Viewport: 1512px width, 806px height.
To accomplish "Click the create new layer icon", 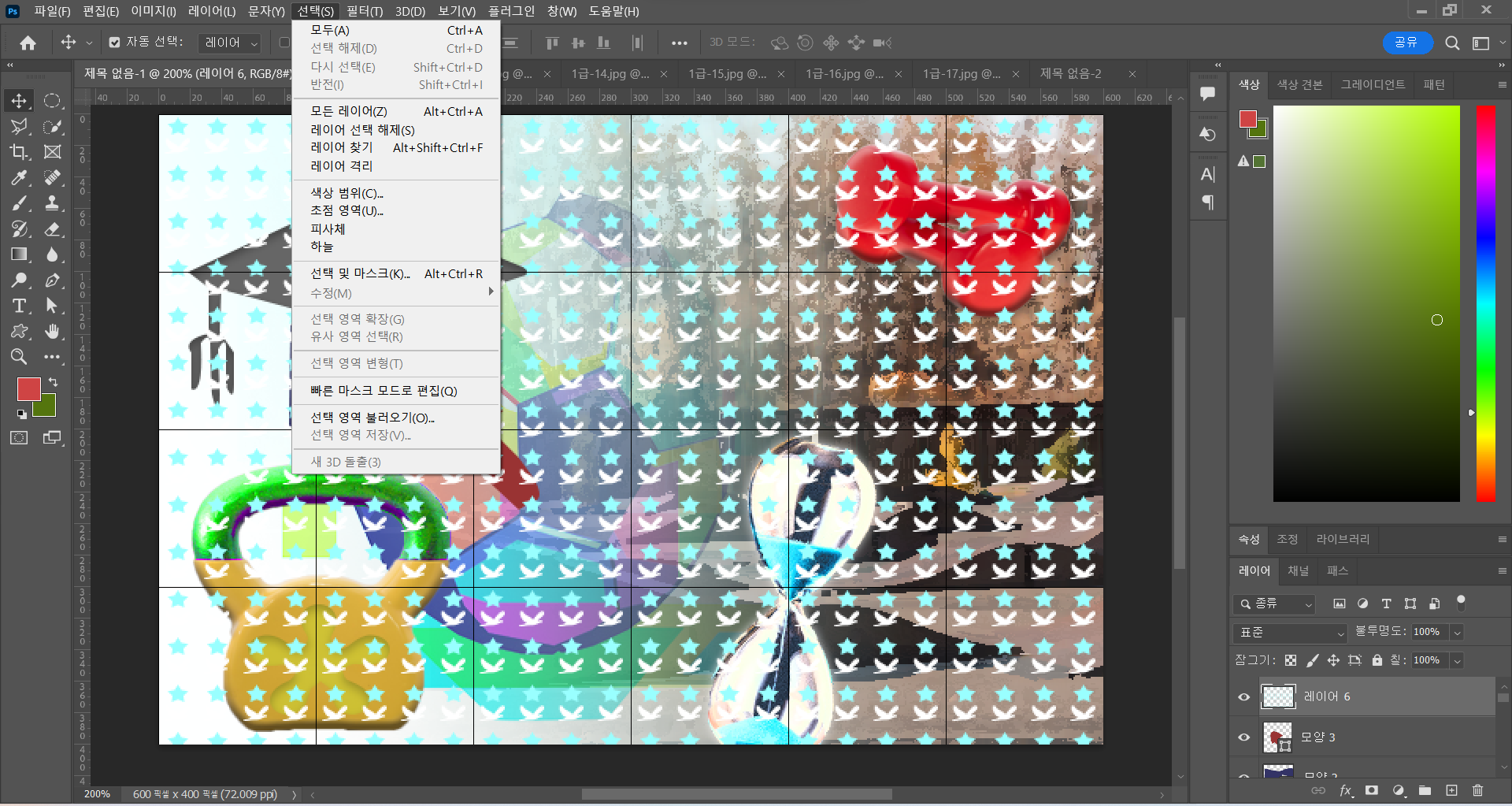I will 1451,790.
